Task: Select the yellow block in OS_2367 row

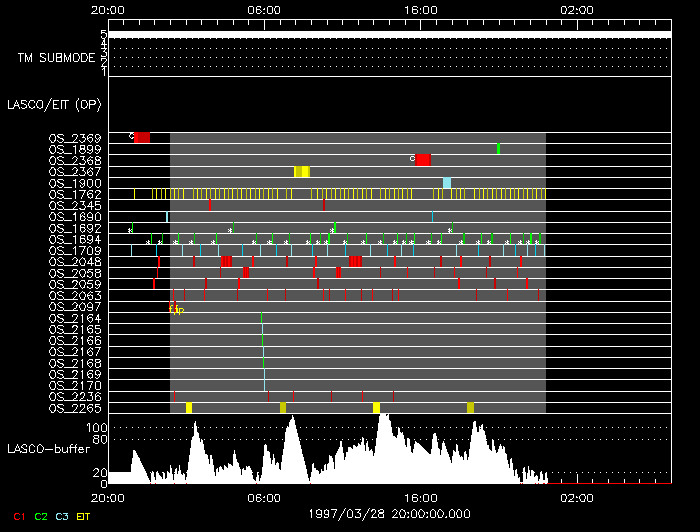Action: tap(302, 171)
